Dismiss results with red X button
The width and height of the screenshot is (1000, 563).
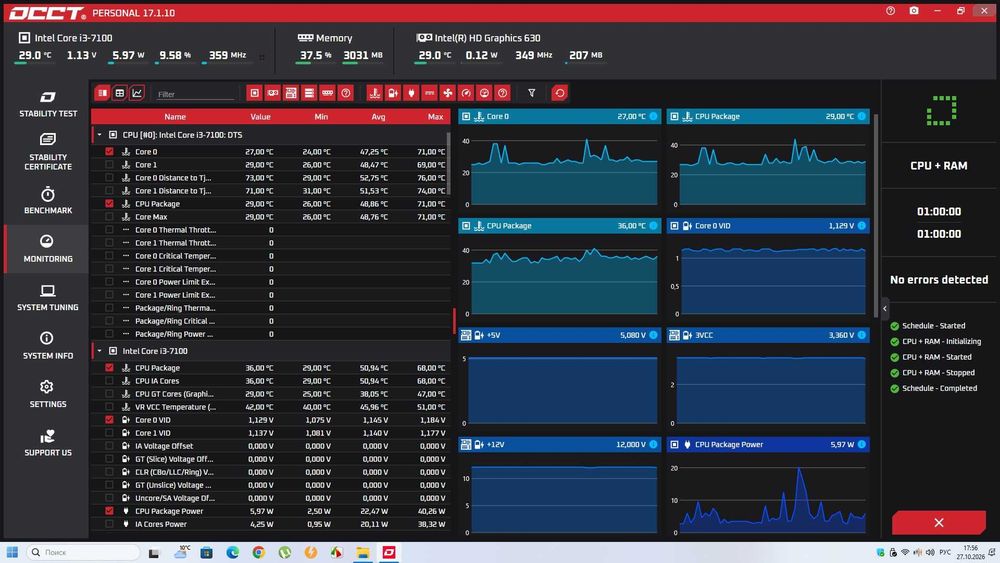click(x=939, y=523)
